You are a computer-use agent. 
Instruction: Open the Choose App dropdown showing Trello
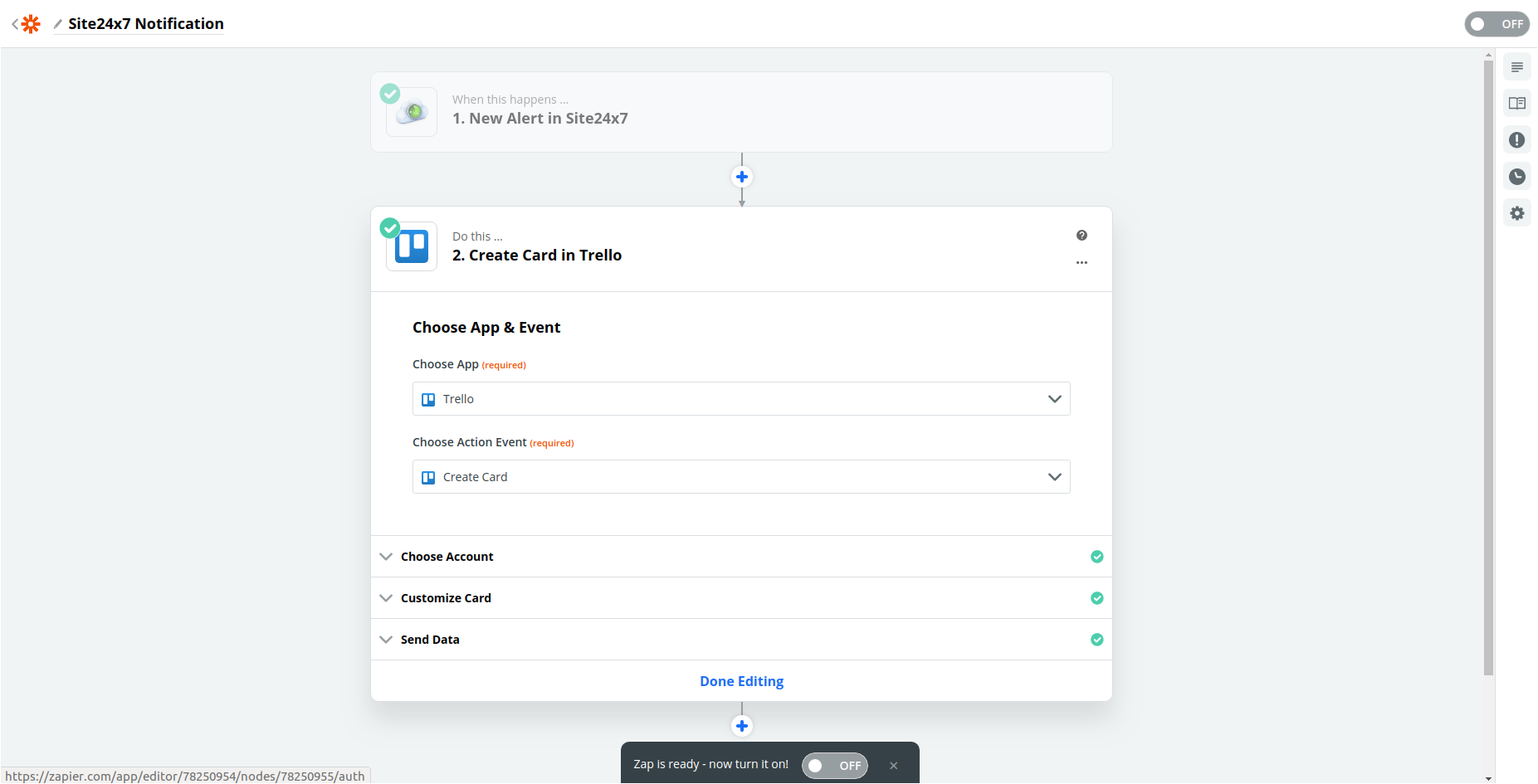740,399
